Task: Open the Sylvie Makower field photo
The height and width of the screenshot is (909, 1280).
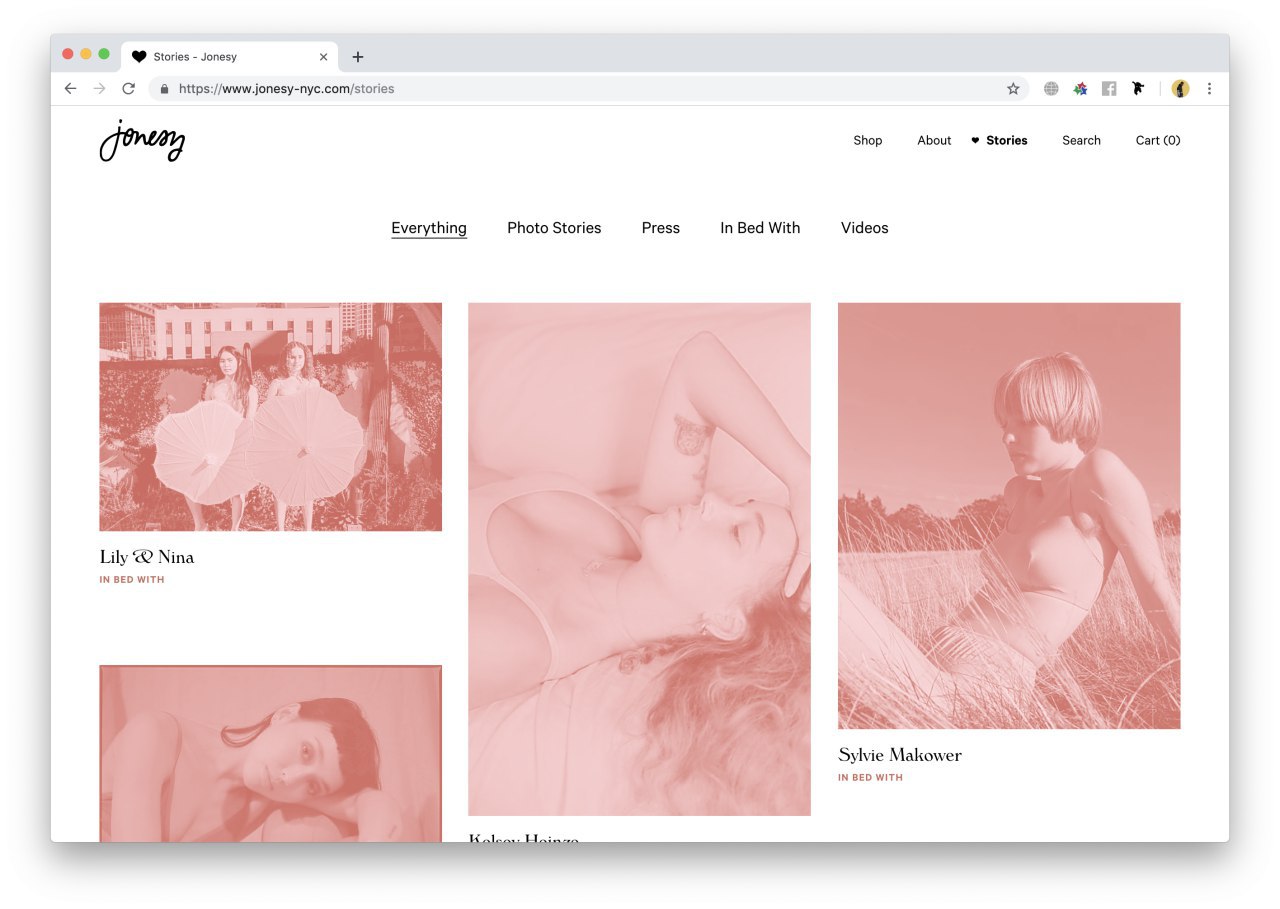Action: [x=1009, y=516]
